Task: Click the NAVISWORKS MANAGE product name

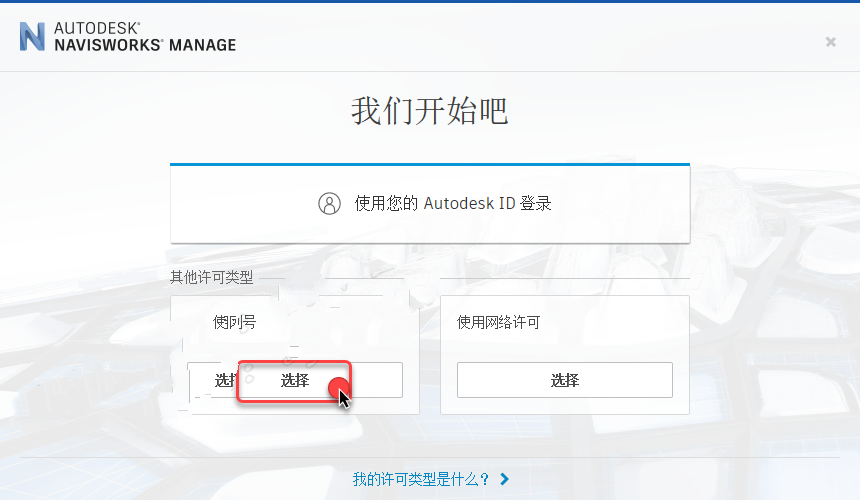Action: (145, 45)
